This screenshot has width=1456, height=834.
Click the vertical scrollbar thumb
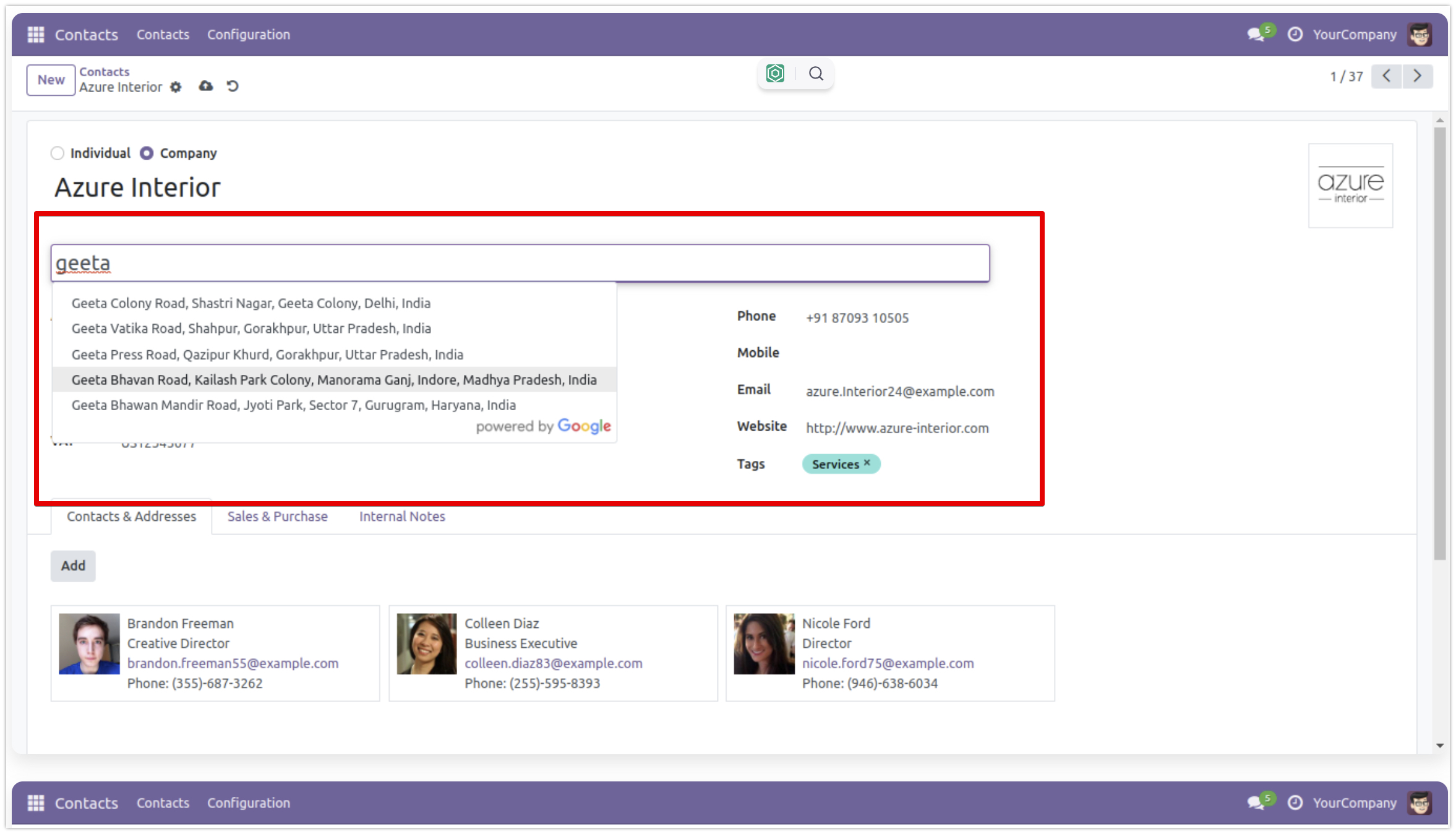(1440, 343)
